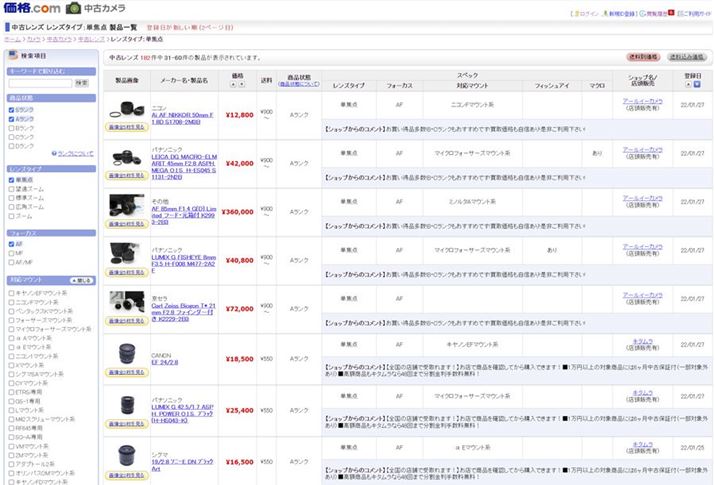Click the keyword 検索 button
Viewport: 715px width, 485px height.
click(81, 83)
